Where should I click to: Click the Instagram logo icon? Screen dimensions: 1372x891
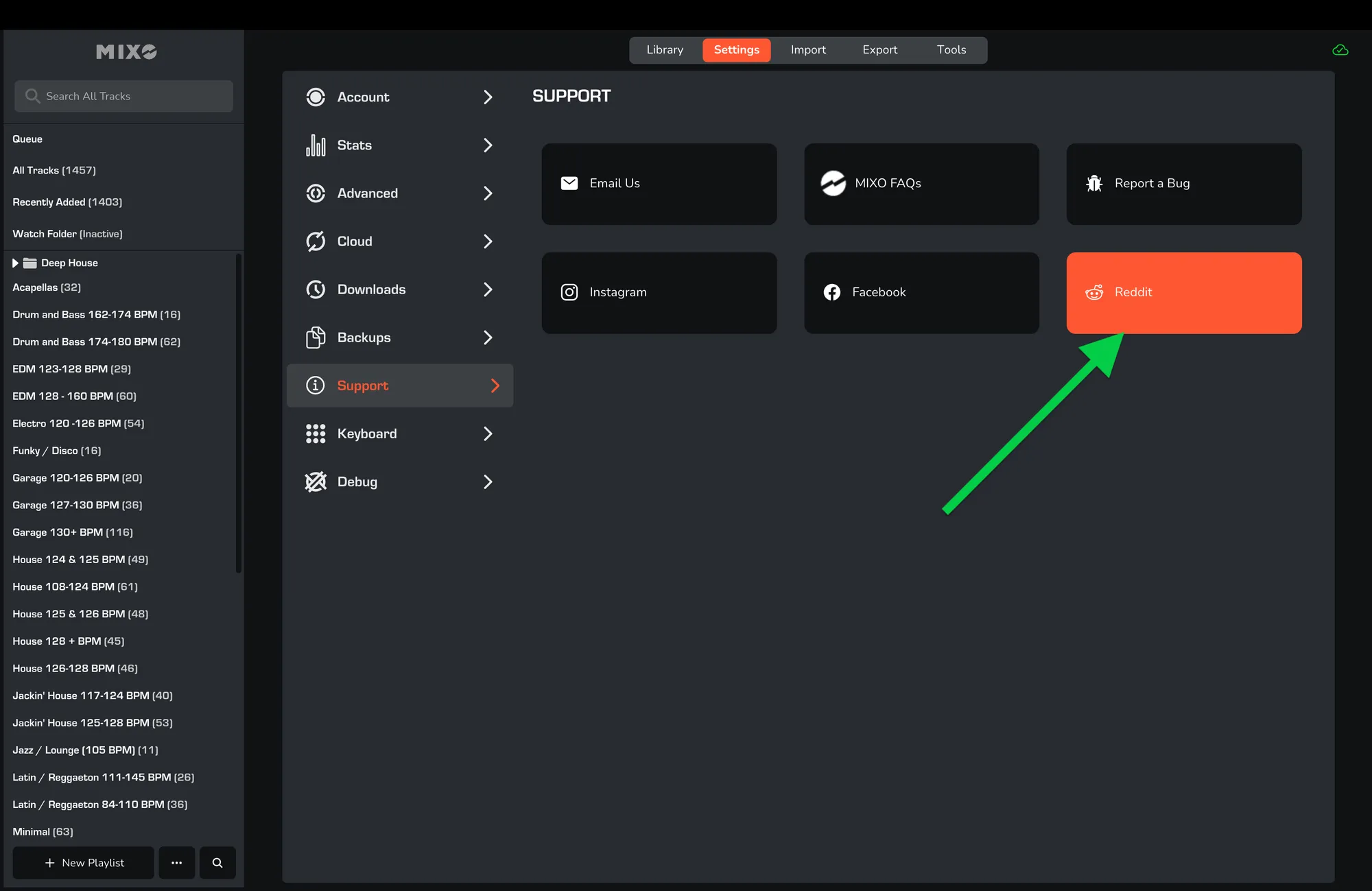(x=569, y=292)
